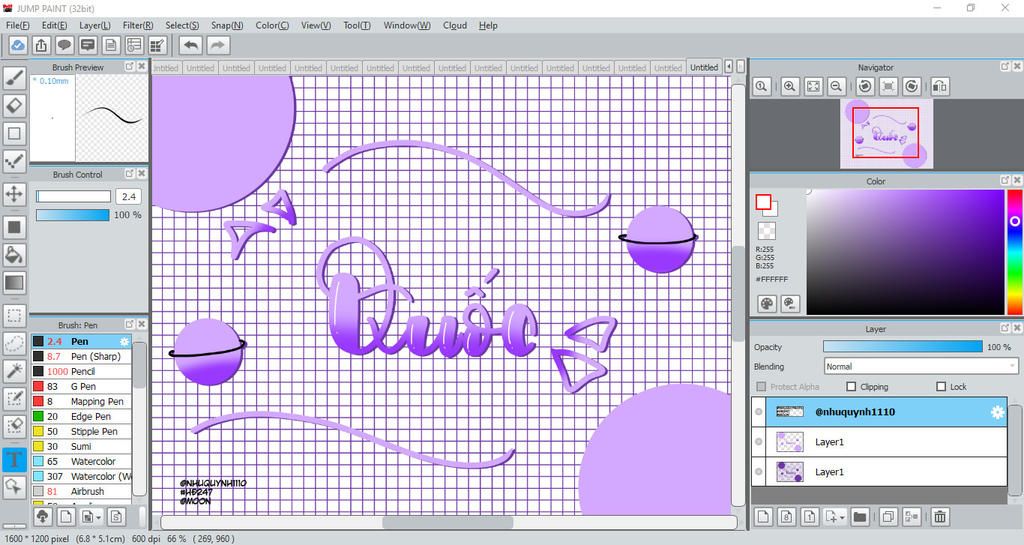Click the Redo arrow in toolbar
1024x545 pixels.
218,45
